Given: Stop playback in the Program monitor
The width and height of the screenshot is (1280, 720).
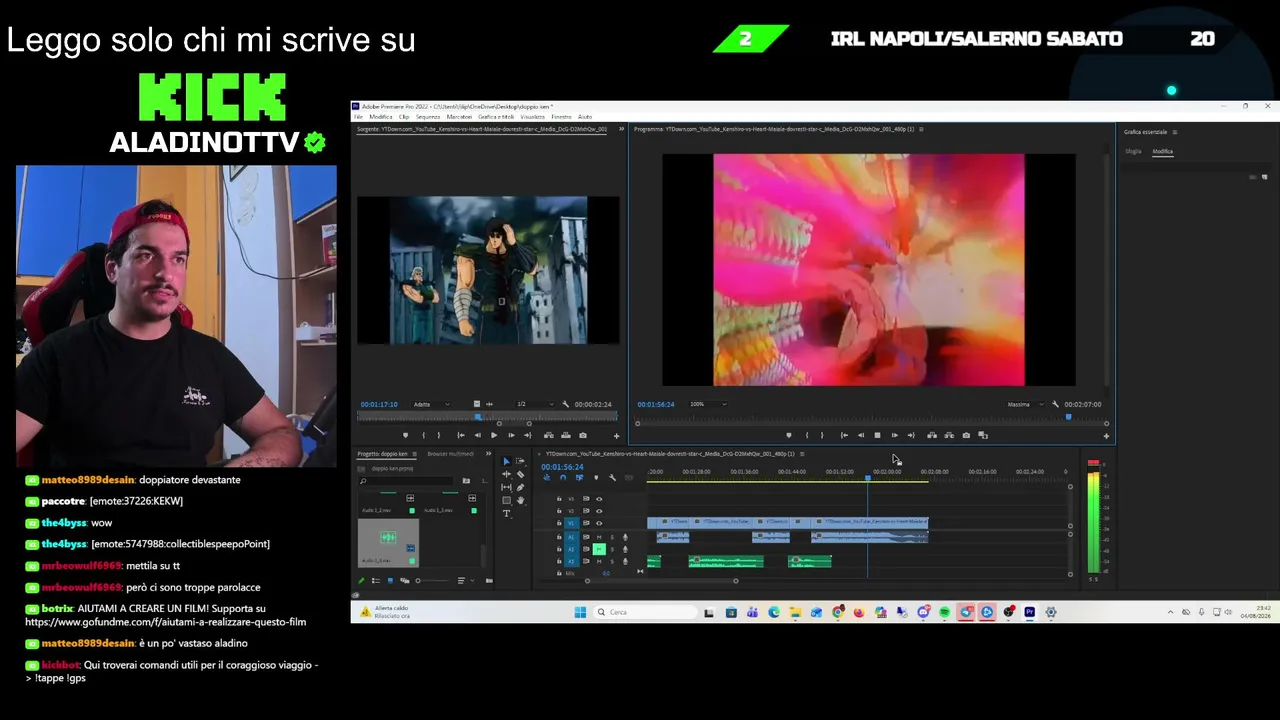Looking at the screenshot, I should pyautogui.click(x=877, y=435).
